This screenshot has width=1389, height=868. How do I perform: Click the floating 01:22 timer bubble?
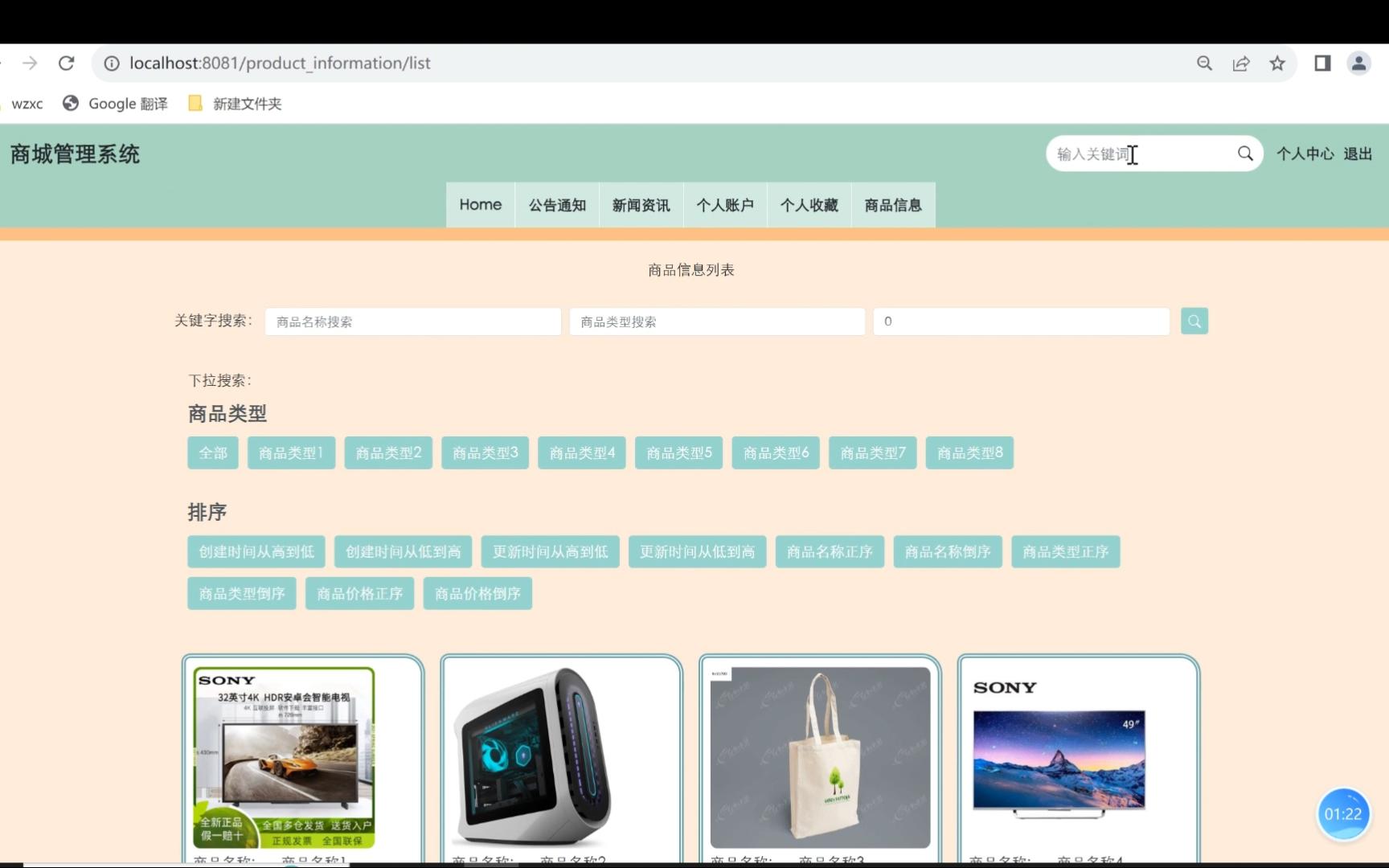click(x=1343, y=813)
